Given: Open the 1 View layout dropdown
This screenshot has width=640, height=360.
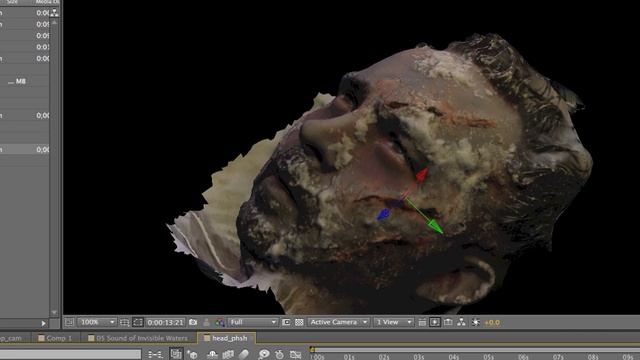Looking at the screenshot, I should coord(393,322).
